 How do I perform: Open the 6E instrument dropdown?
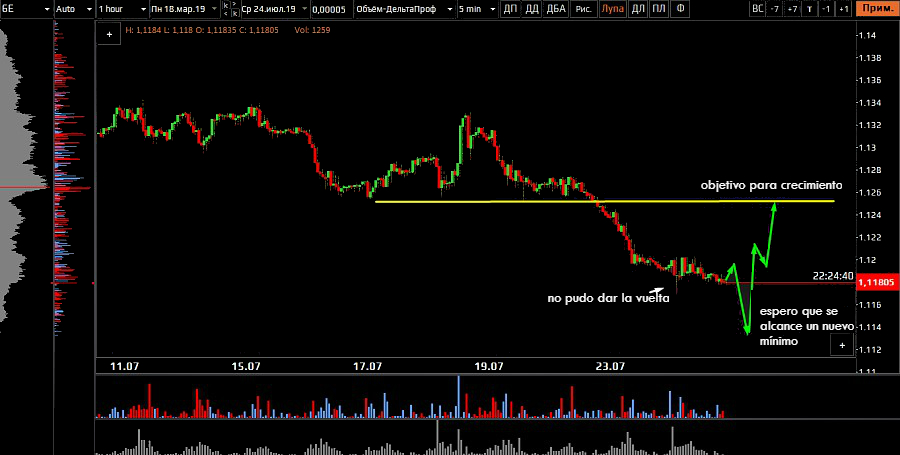[x=23, y=9]
